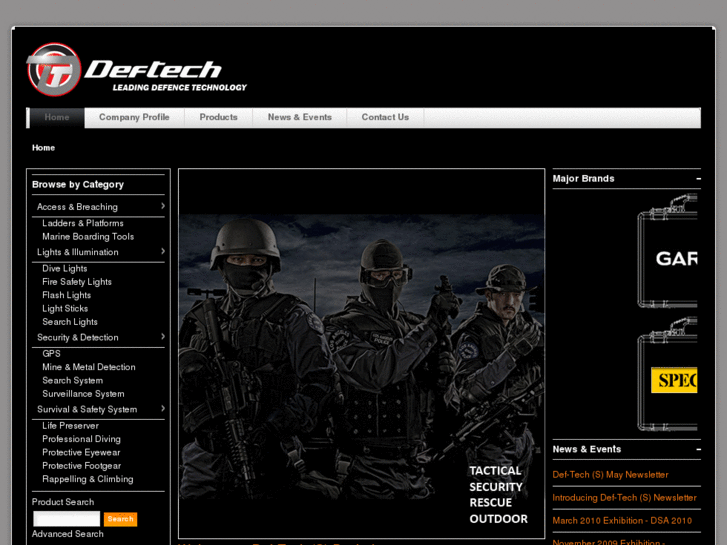Read Def-Tech (S) May Newsletter
Viewport: 727px width, 545px height.
(x=610, y=475)
